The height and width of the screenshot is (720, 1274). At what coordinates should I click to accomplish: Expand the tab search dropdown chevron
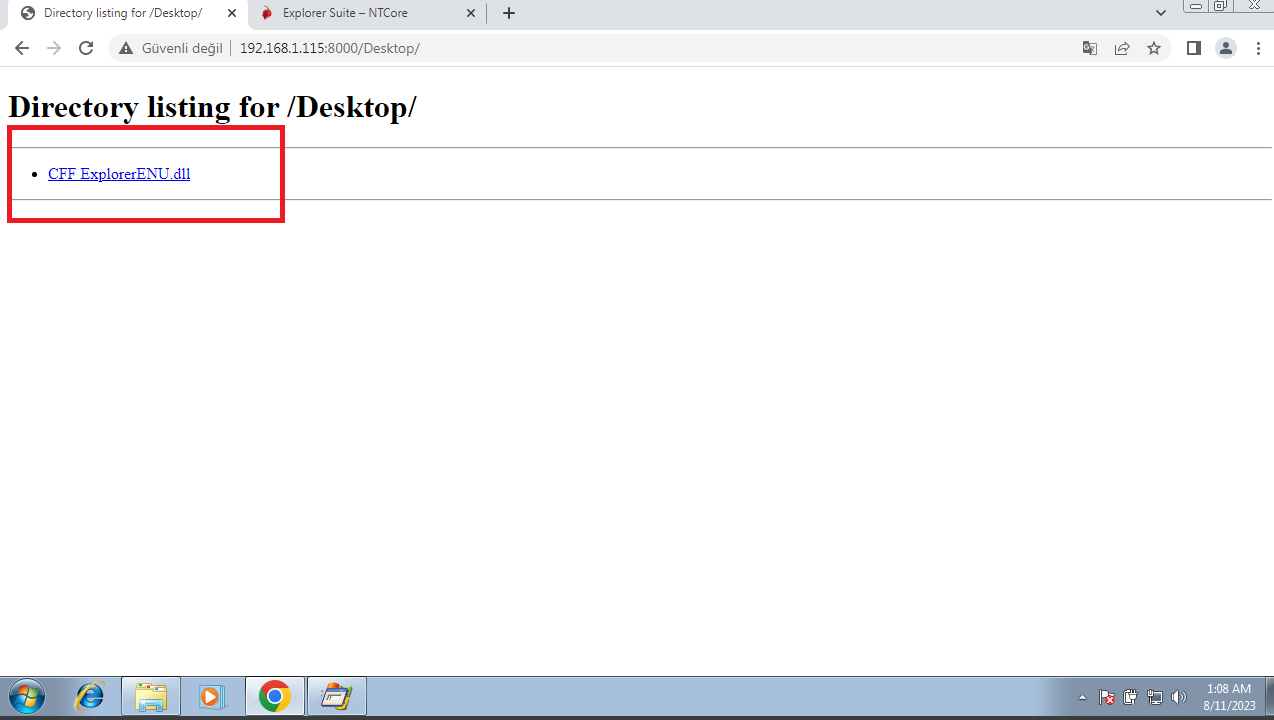coord(1161,13)
